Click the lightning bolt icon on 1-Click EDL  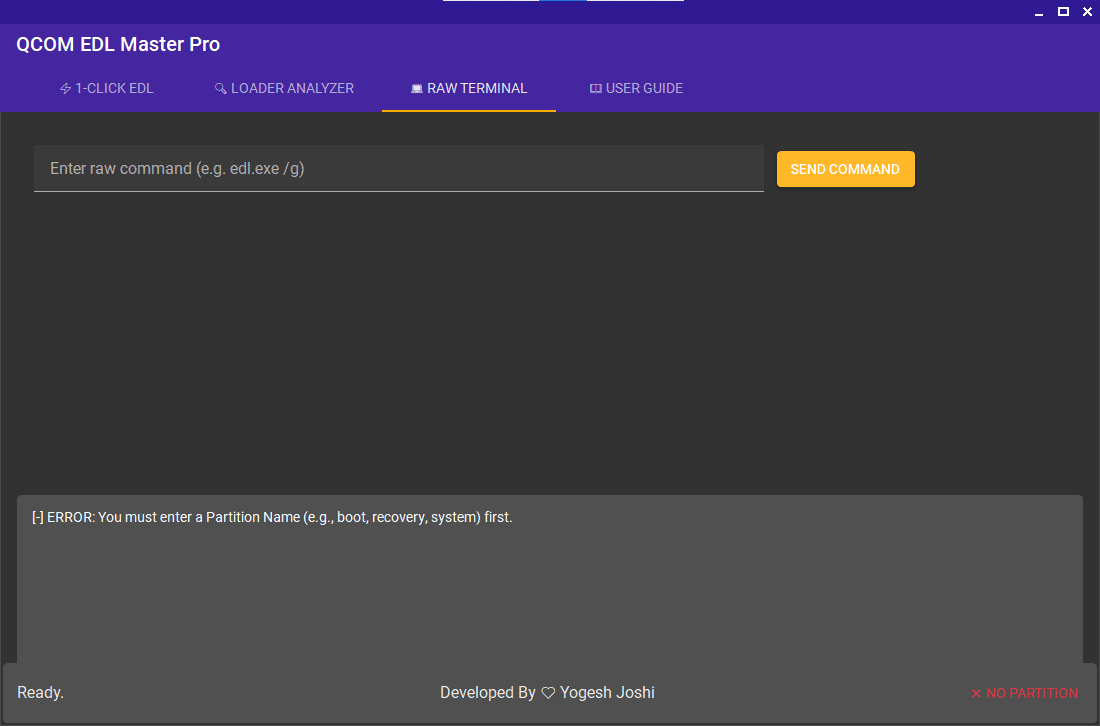(x=66, y=89)
